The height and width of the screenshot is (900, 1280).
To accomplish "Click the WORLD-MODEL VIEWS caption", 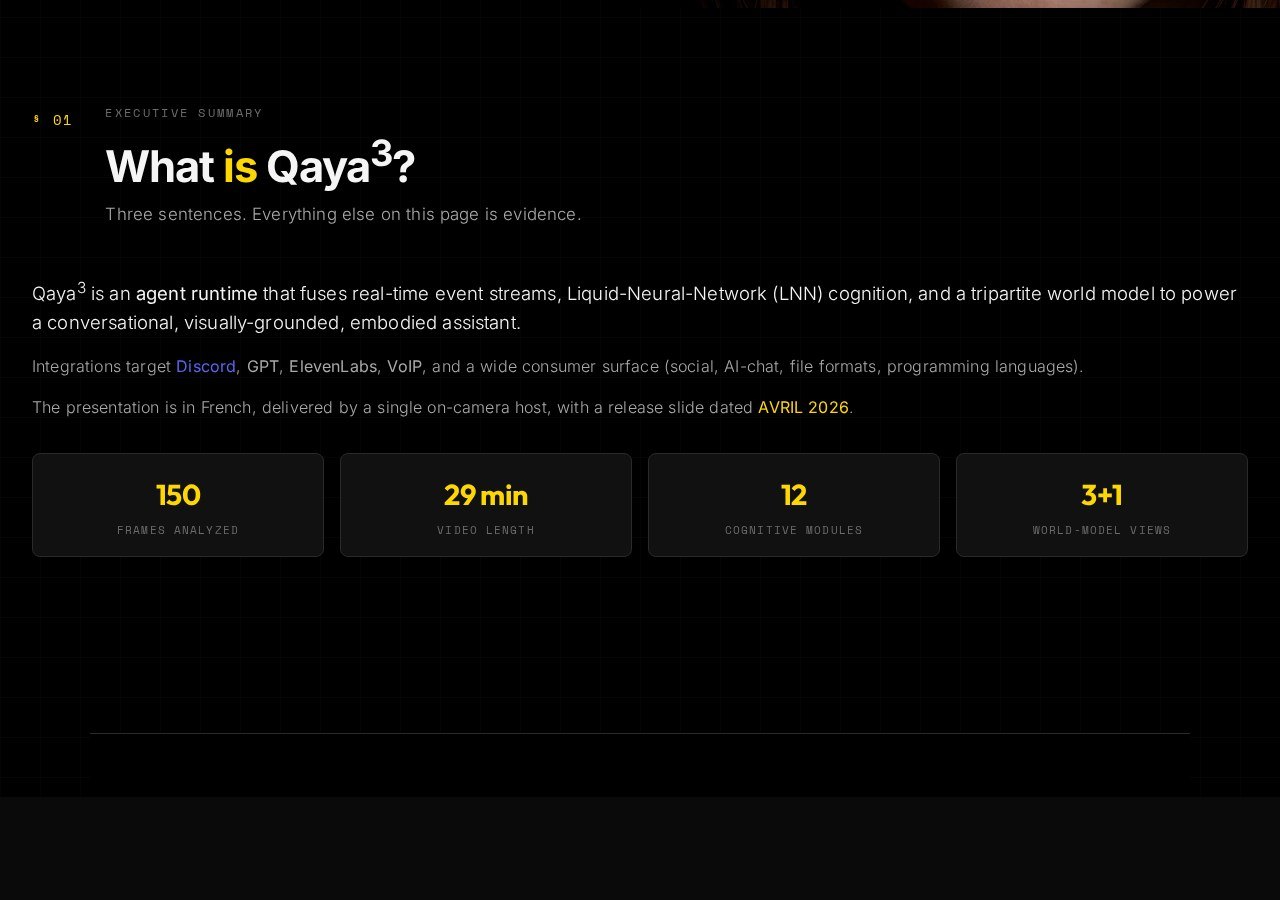I will 1102,530.
